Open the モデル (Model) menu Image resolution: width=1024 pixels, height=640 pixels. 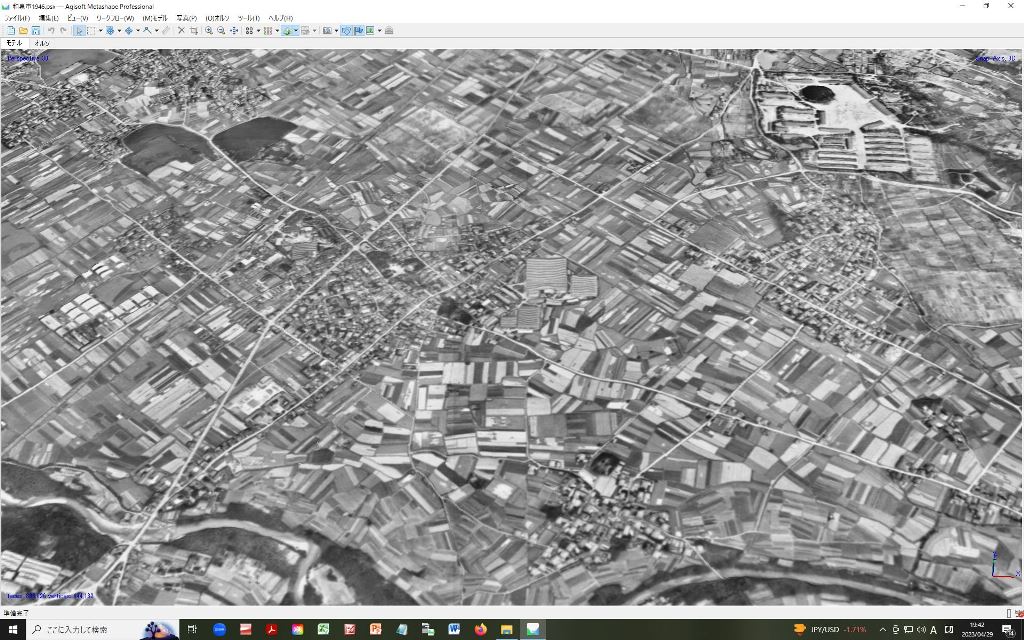coord(155,18)
